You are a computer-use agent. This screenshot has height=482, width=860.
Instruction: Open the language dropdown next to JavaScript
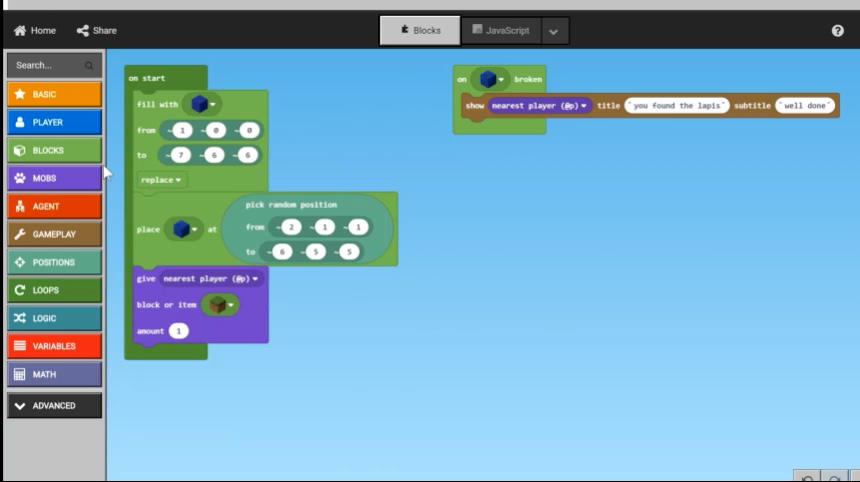(553, 31)
